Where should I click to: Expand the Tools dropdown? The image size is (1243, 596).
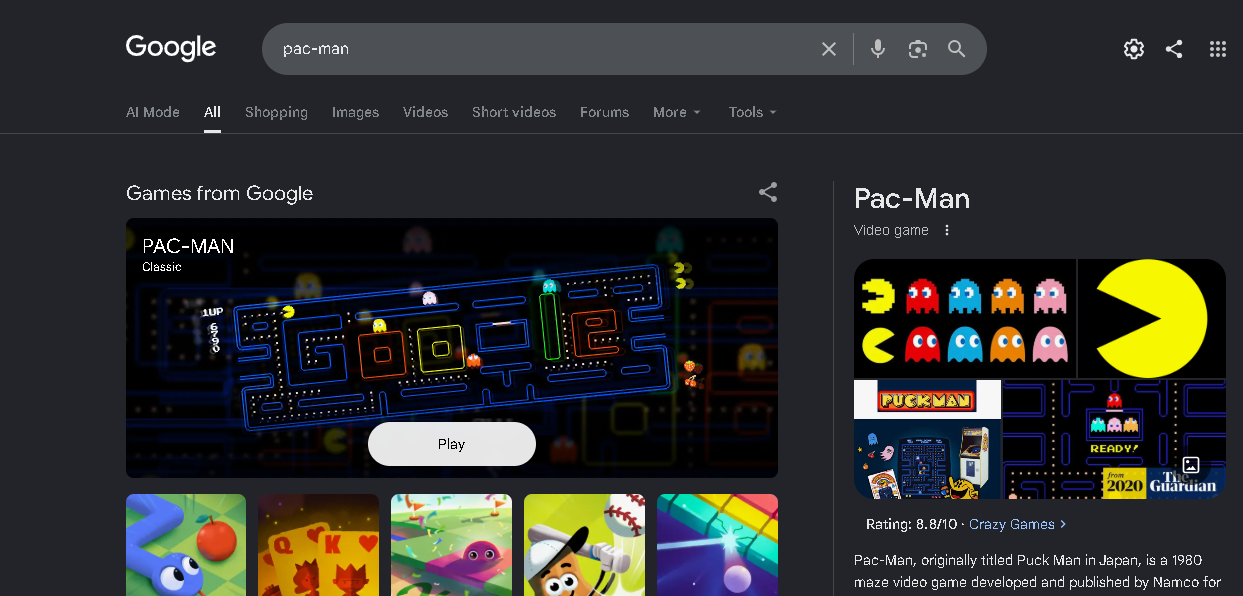tap(753, 112)
